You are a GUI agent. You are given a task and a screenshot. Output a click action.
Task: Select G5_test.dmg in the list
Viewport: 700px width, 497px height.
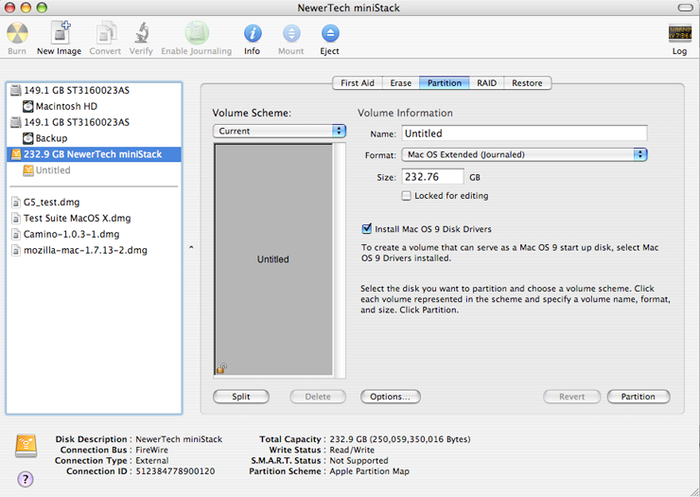tap(51, 202)
